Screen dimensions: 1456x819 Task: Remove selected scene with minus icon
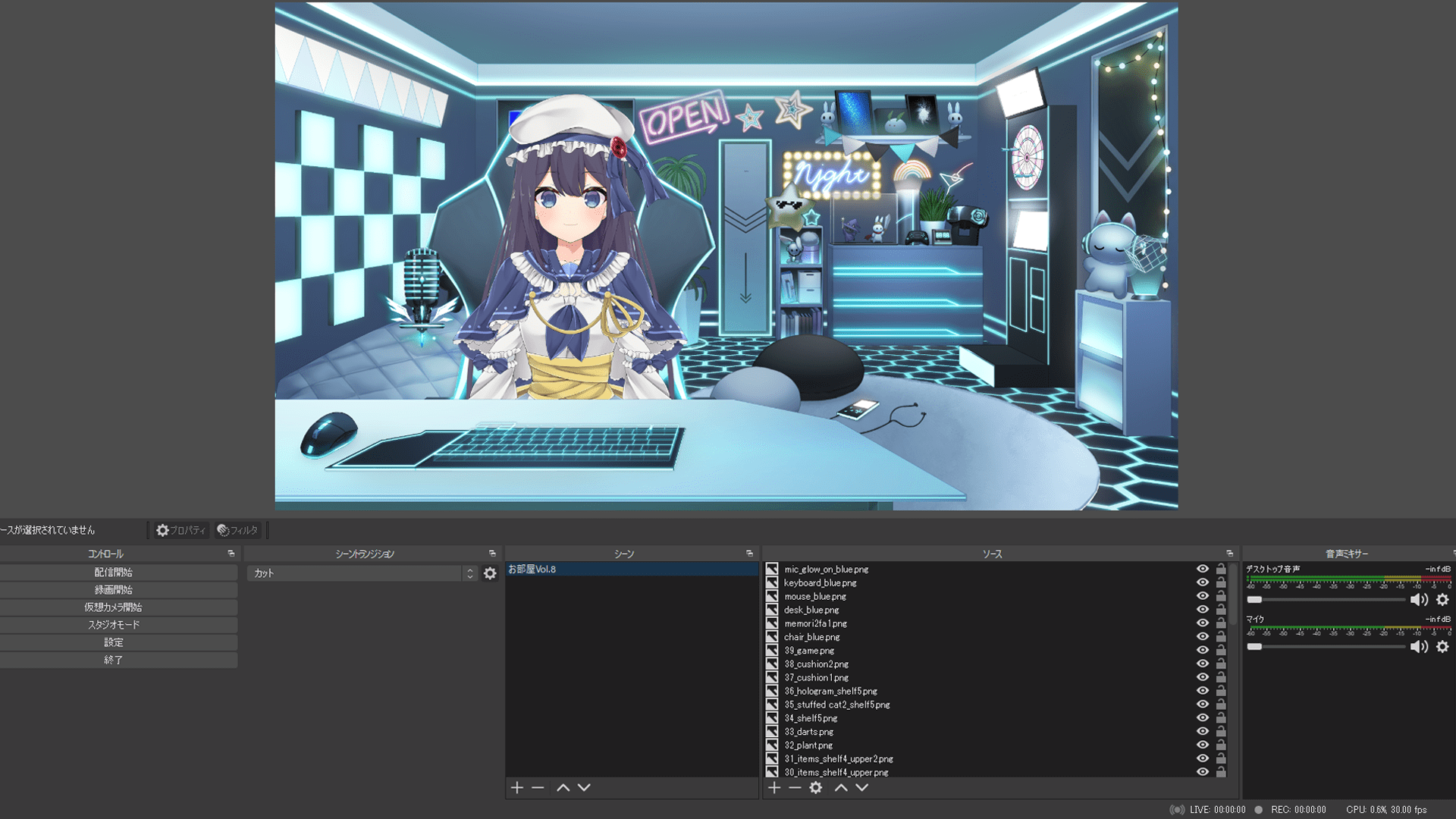tap(538, 788)
